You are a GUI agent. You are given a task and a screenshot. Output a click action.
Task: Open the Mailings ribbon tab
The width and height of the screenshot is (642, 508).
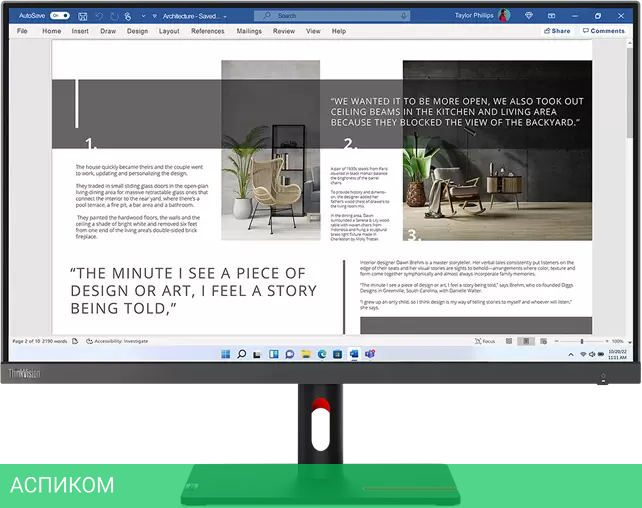click(x=249, y=31)
